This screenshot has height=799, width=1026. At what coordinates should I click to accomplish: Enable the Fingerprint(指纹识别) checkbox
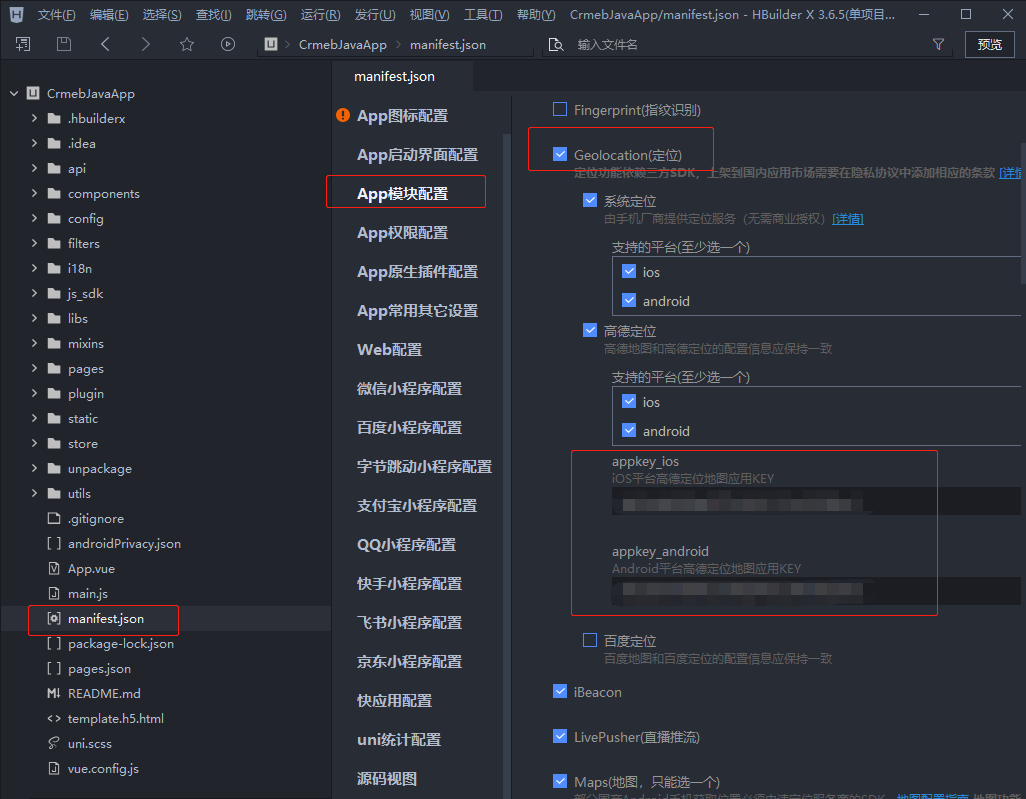(x=560, y=109)
